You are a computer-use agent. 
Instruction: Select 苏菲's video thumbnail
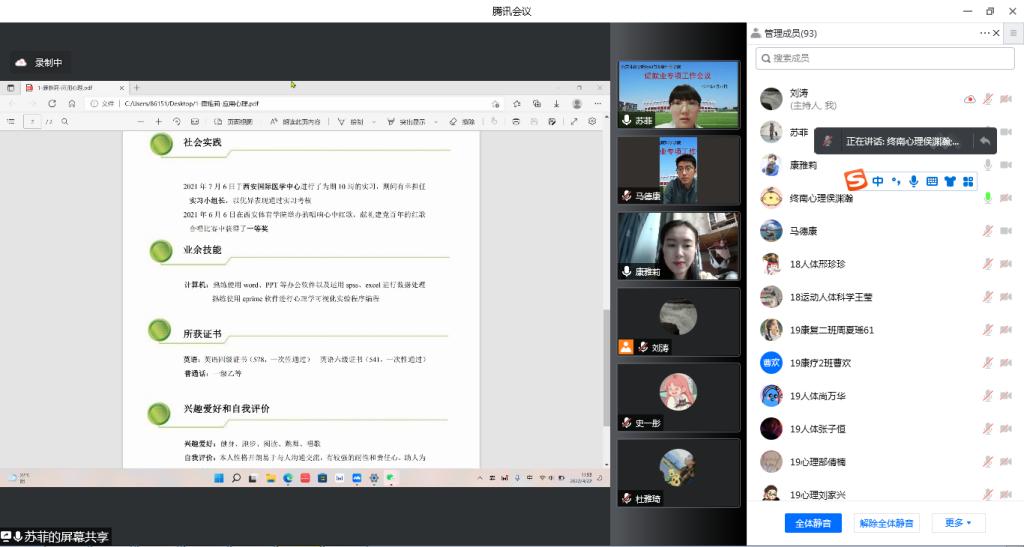(x=678, y=94)
